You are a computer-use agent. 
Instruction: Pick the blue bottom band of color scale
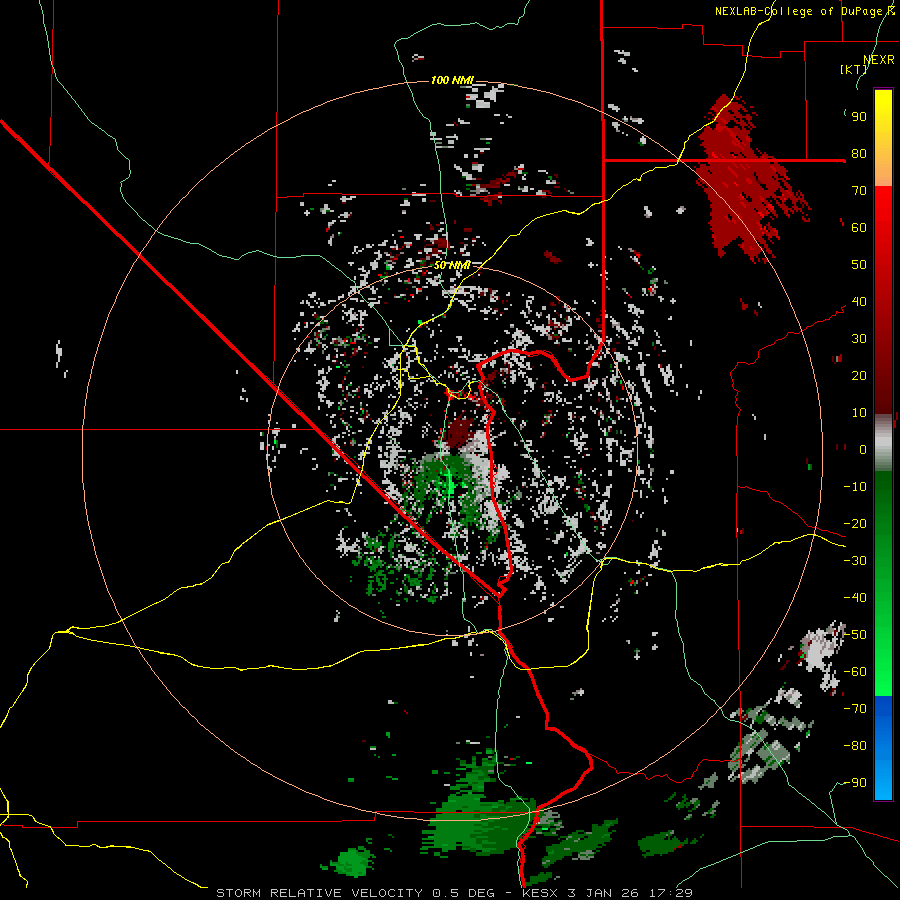[883, 748]
